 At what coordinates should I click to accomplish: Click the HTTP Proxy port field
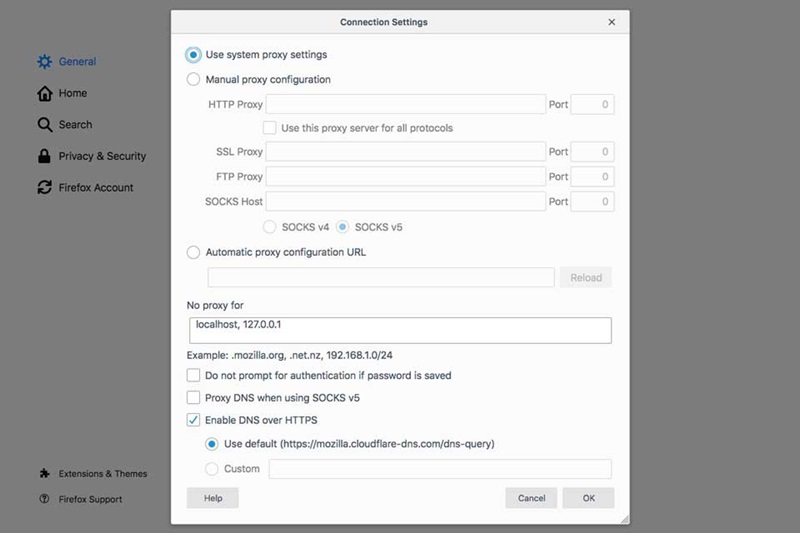tap(592, 104)
